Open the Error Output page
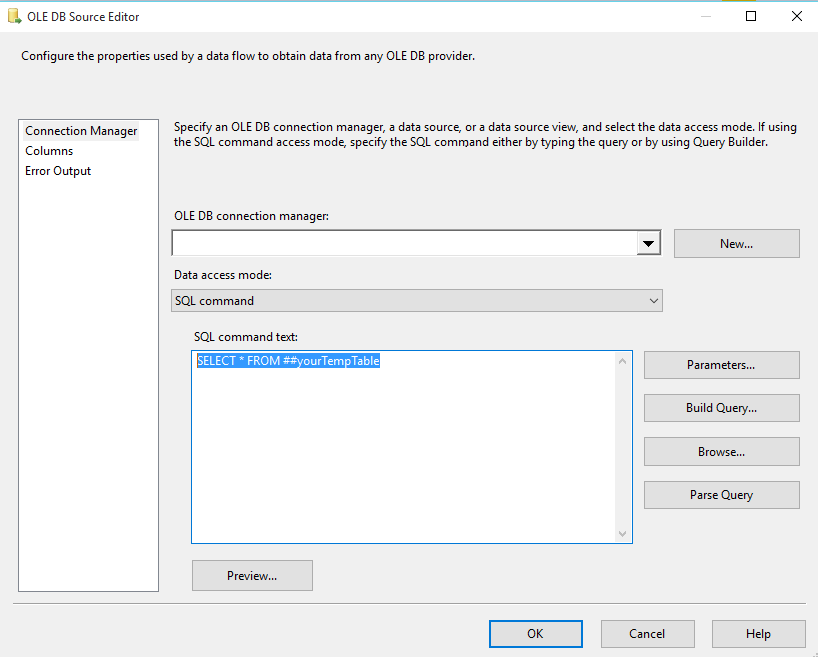 pos(58,170)
